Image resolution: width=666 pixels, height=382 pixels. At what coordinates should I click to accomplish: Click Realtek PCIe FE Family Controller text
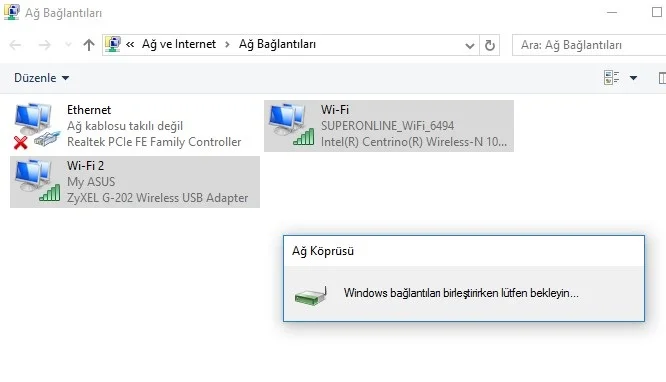pyautogui.click(x=154, y=142)
